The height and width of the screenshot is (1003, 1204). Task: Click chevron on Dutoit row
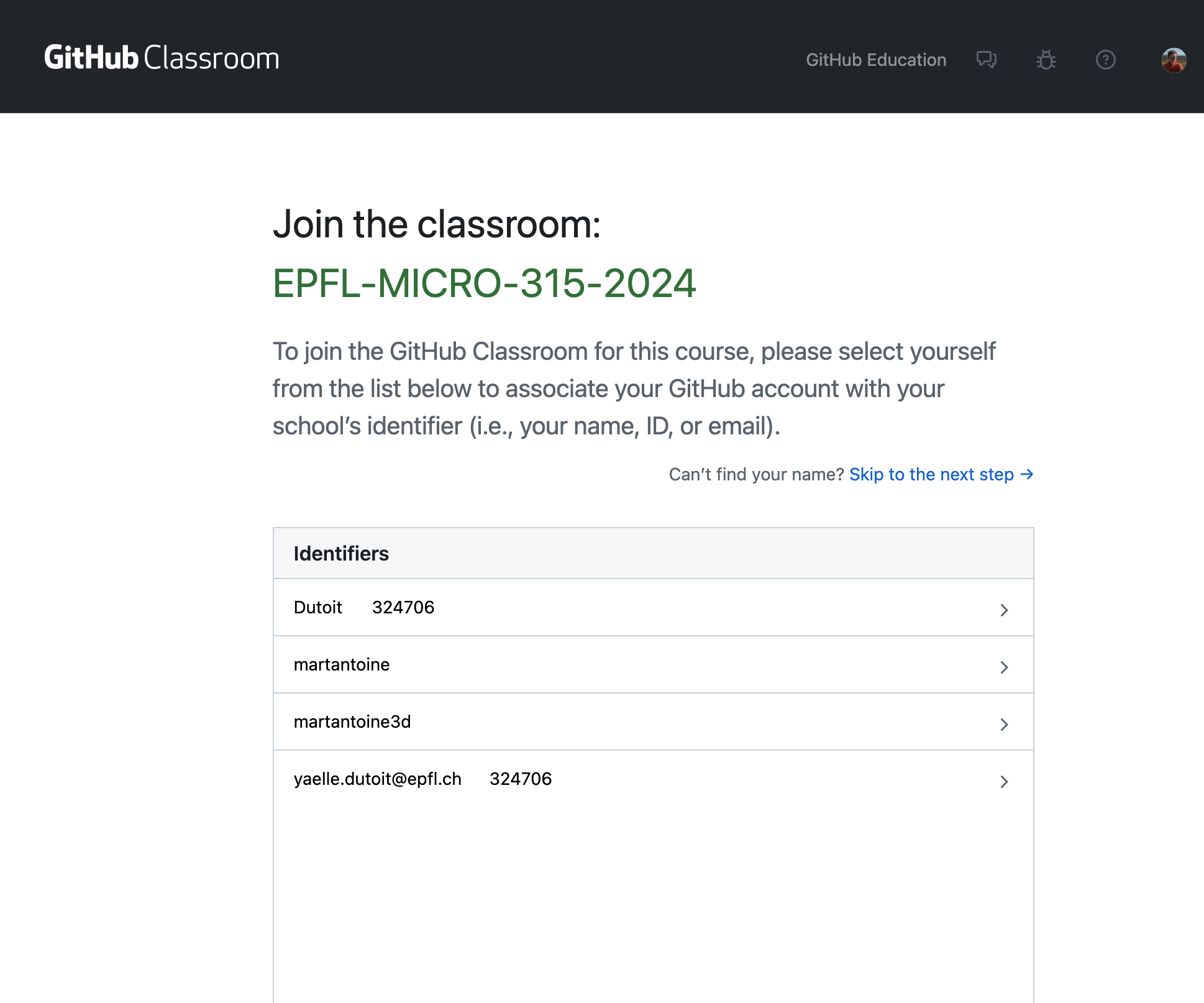click(1004, 610)
